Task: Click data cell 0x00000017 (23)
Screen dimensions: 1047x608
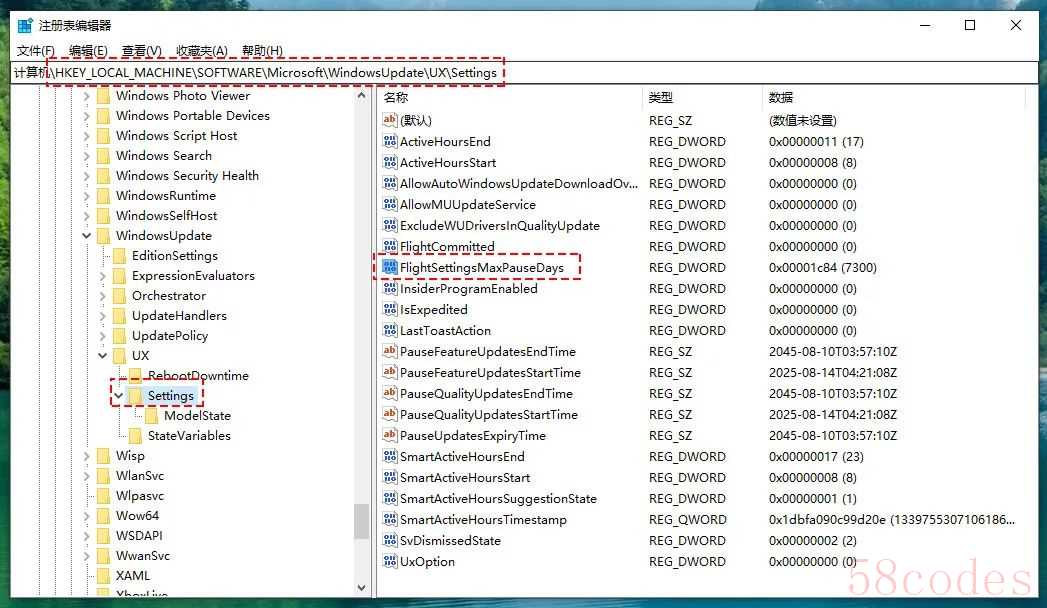Action: [816, 457]
